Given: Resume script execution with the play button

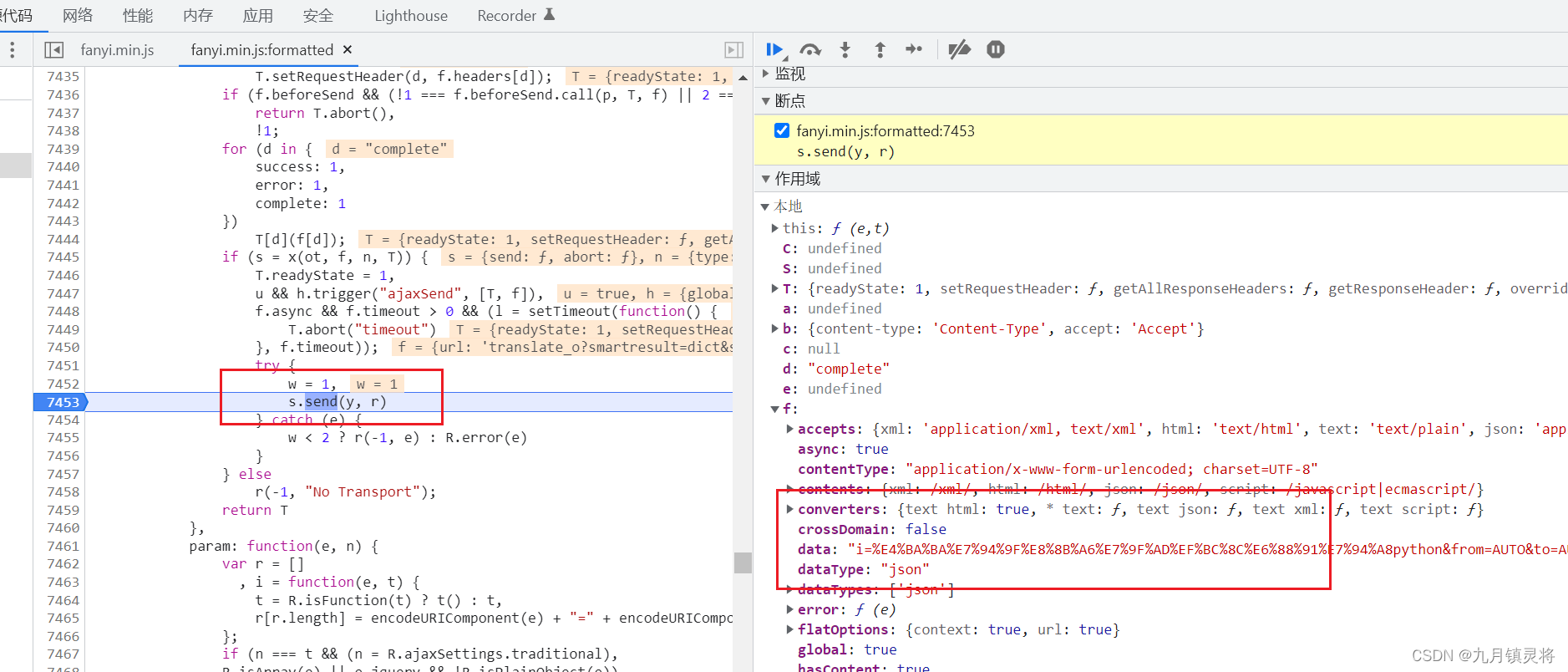Looking at the screenshot, I should coord(774,50).
